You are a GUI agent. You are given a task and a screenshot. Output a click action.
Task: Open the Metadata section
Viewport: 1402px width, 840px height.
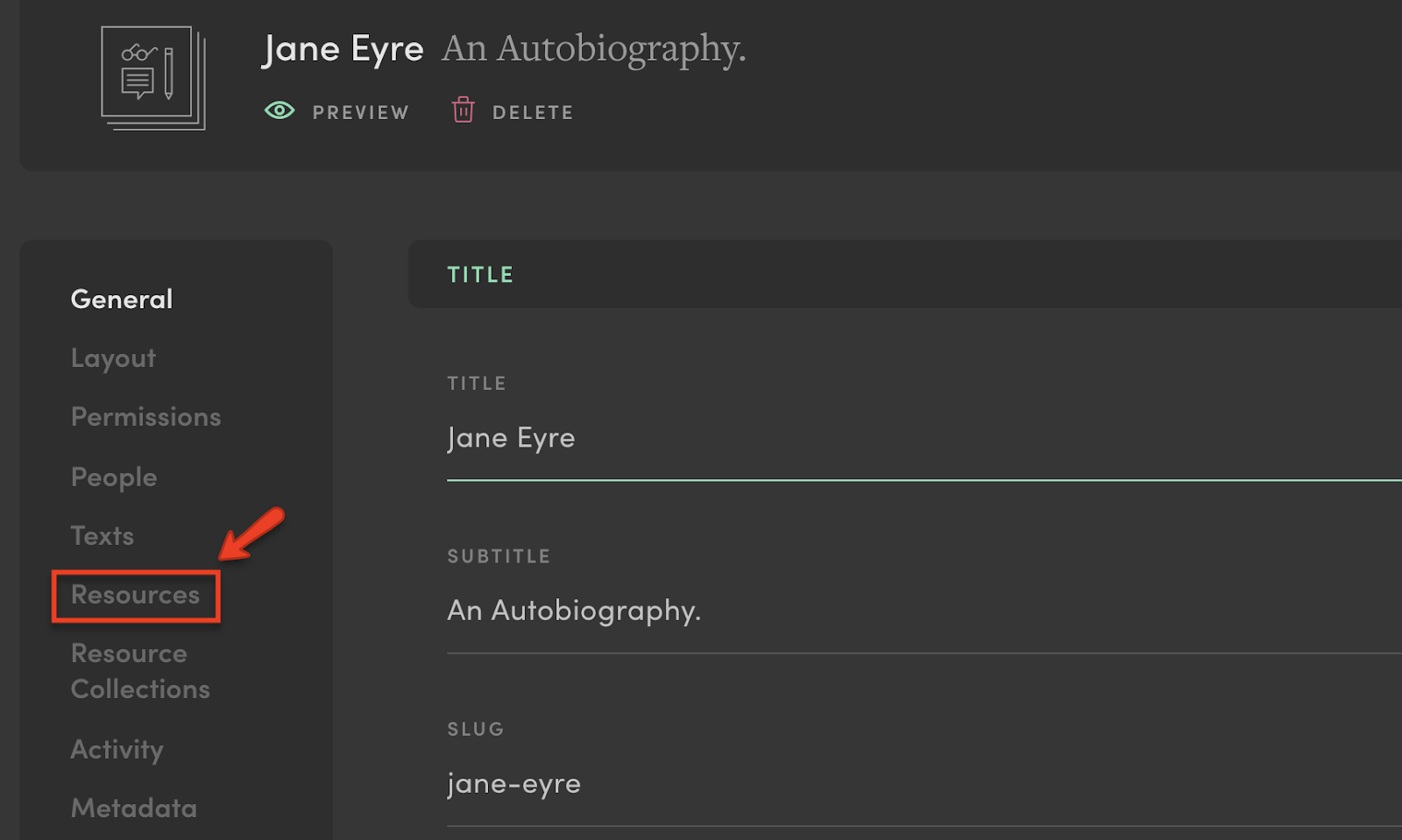click(133, 808)
